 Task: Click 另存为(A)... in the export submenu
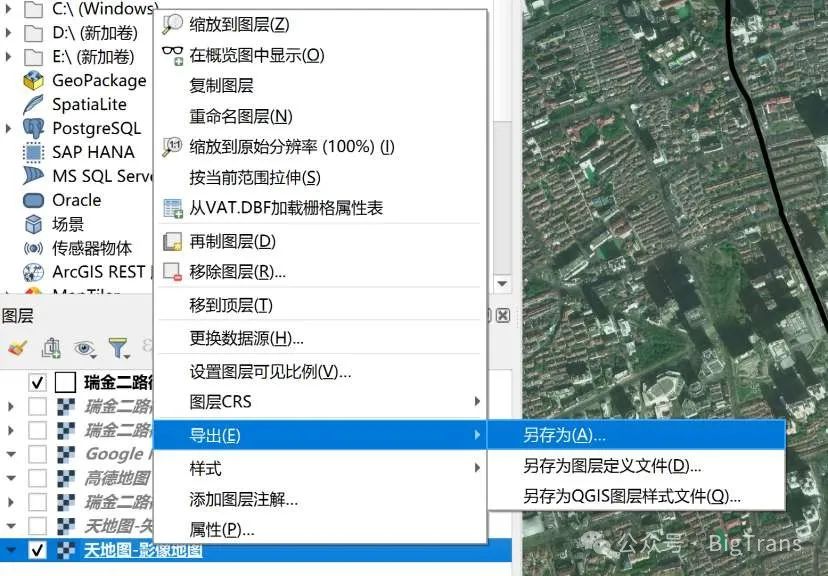[636, 435]
